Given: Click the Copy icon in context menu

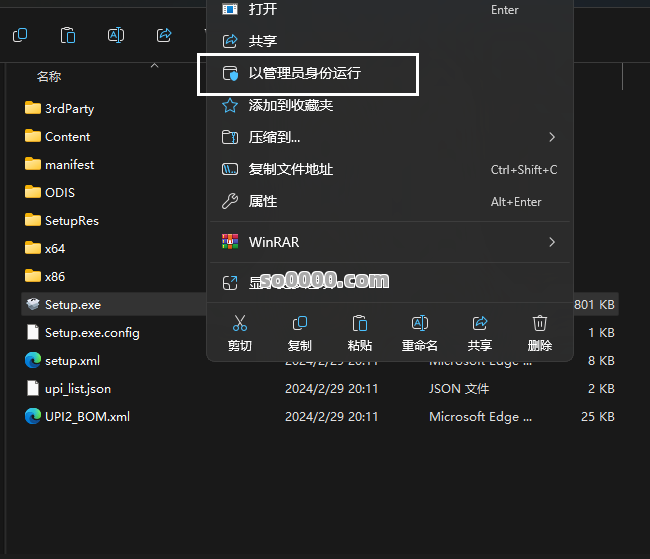Looking at the screenshot, I should tap(299, 323).
